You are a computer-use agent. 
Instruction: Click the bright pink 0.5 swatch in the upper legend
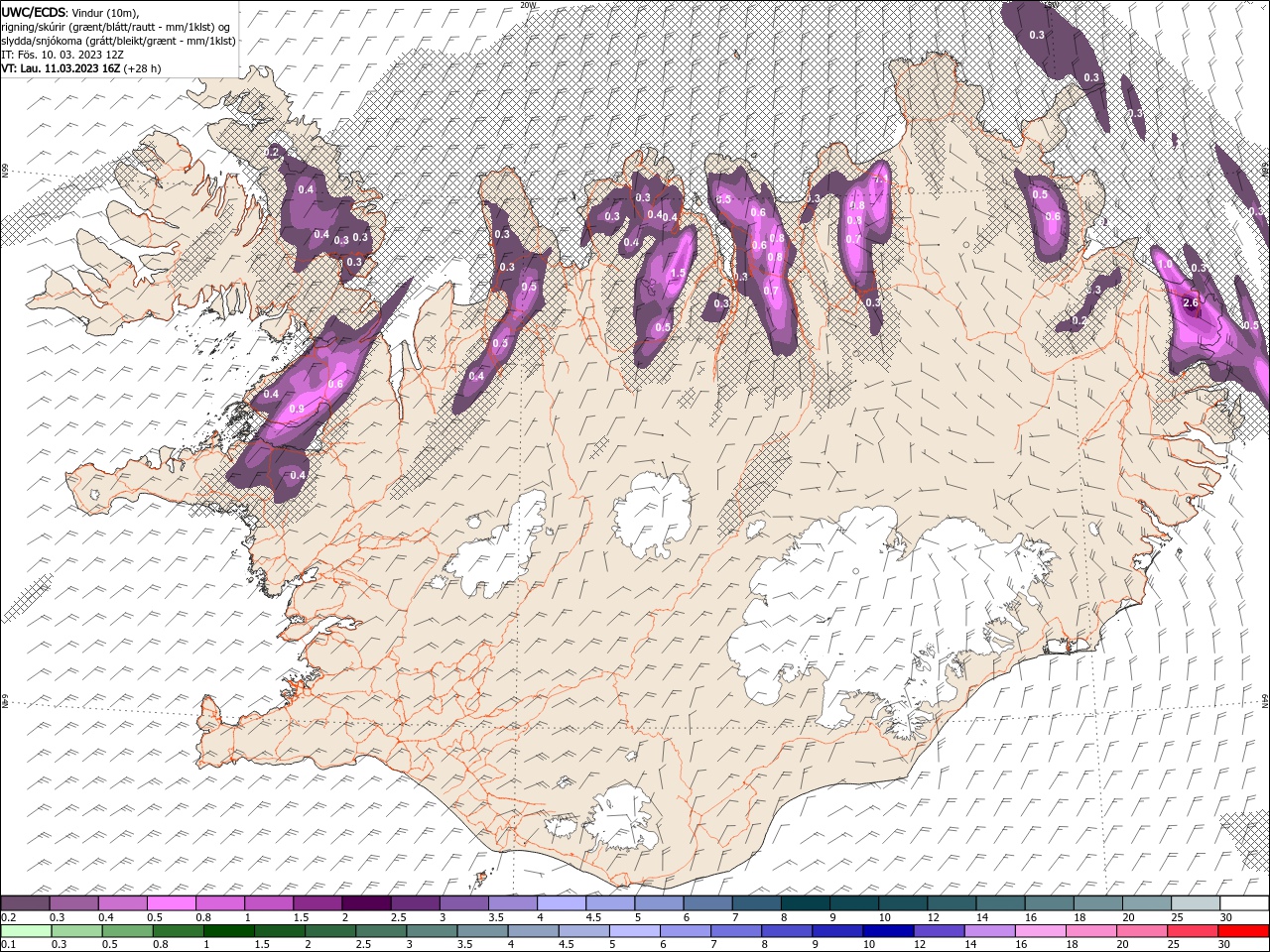pos(171,903)
